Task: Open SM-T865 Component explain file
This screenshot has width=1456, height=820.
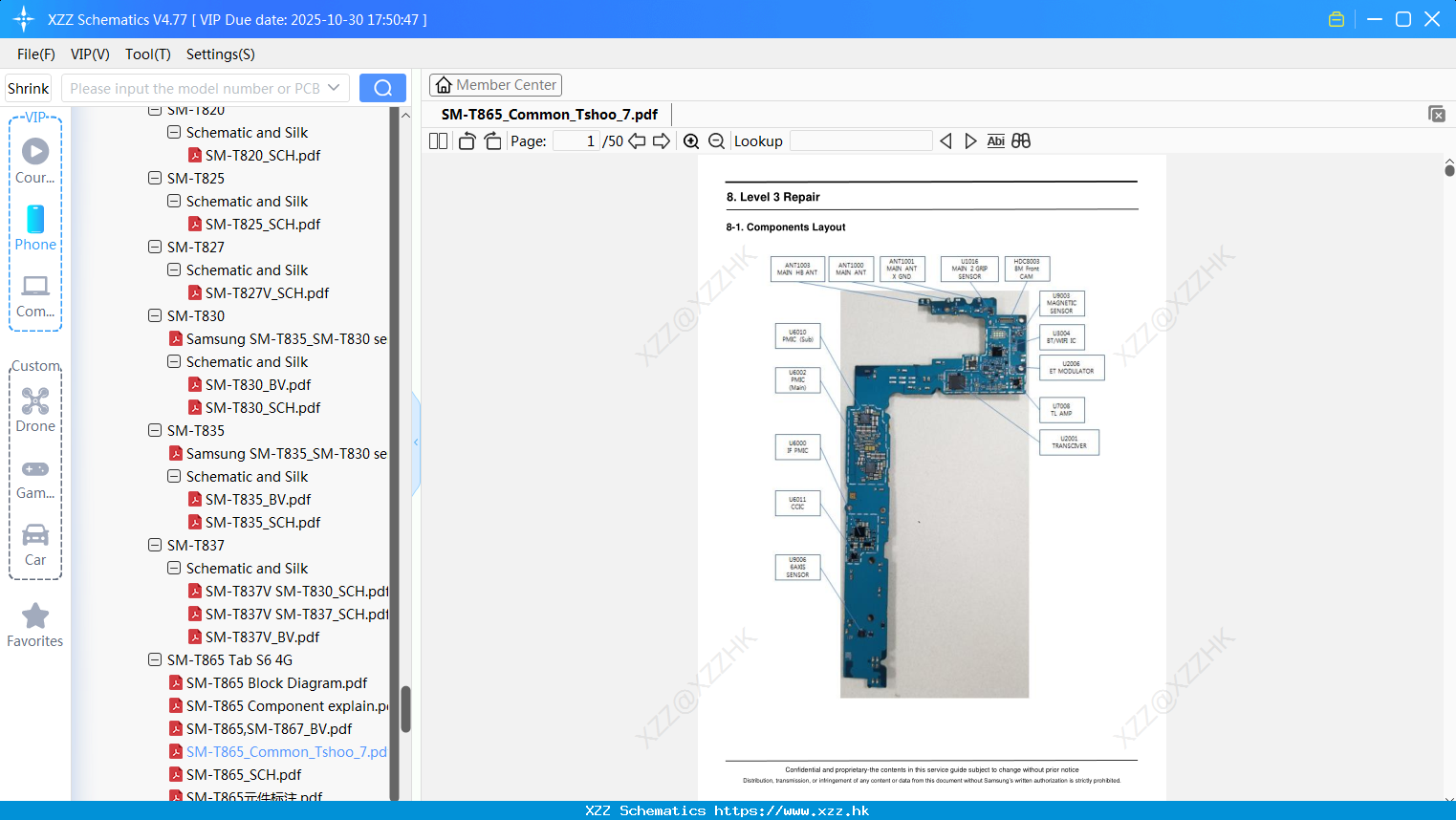Action: click(278, 705)
